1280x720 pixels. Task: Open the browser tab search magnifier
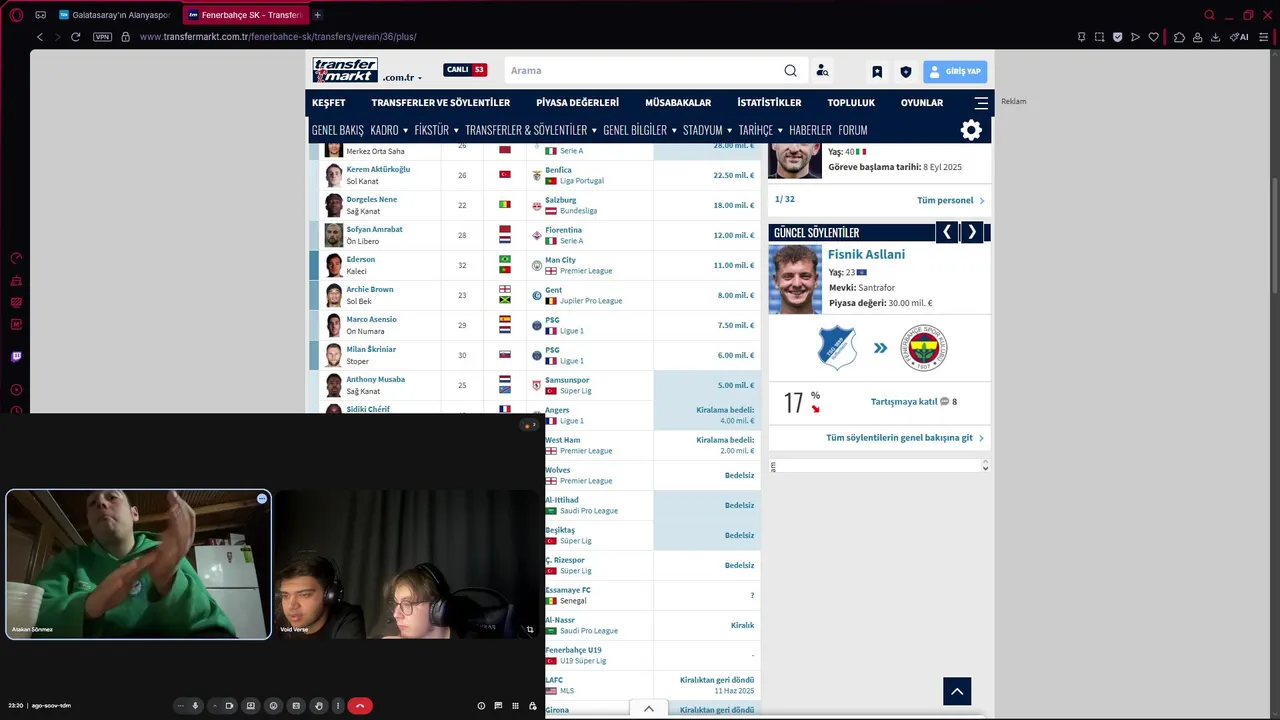coord(1209,15)
